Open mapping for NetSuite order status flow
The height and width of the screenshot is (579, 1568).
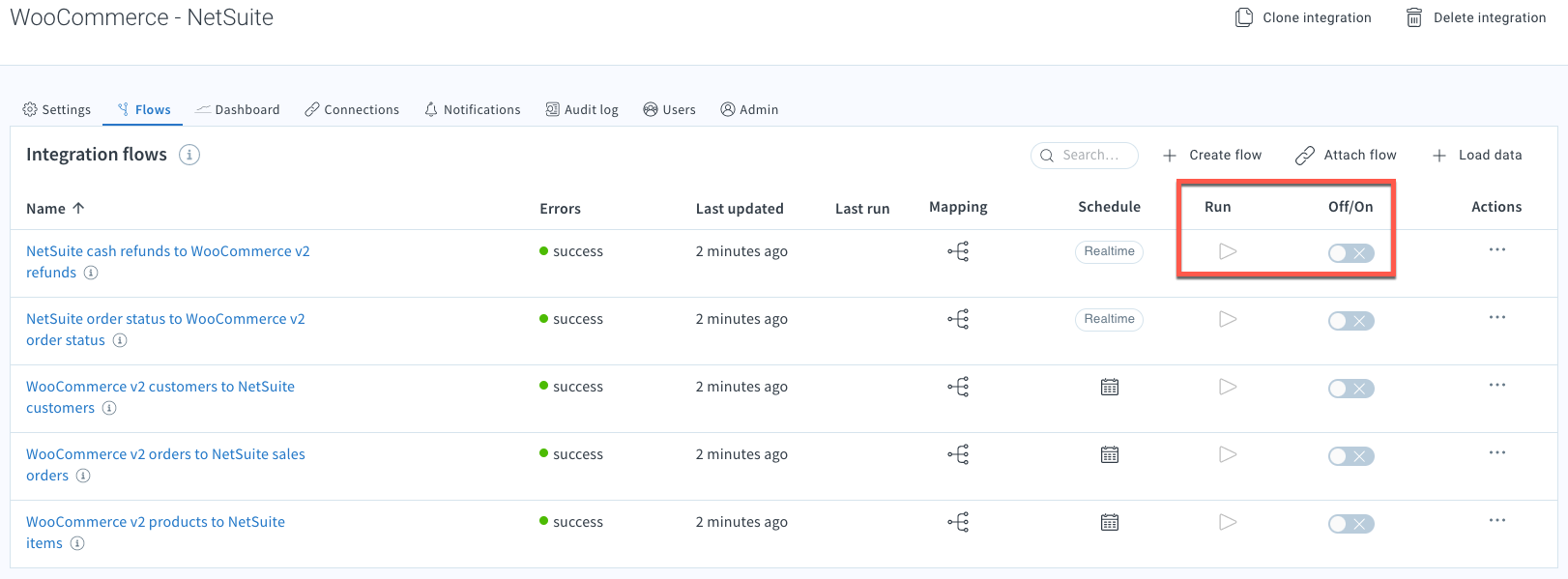point(958,320)
